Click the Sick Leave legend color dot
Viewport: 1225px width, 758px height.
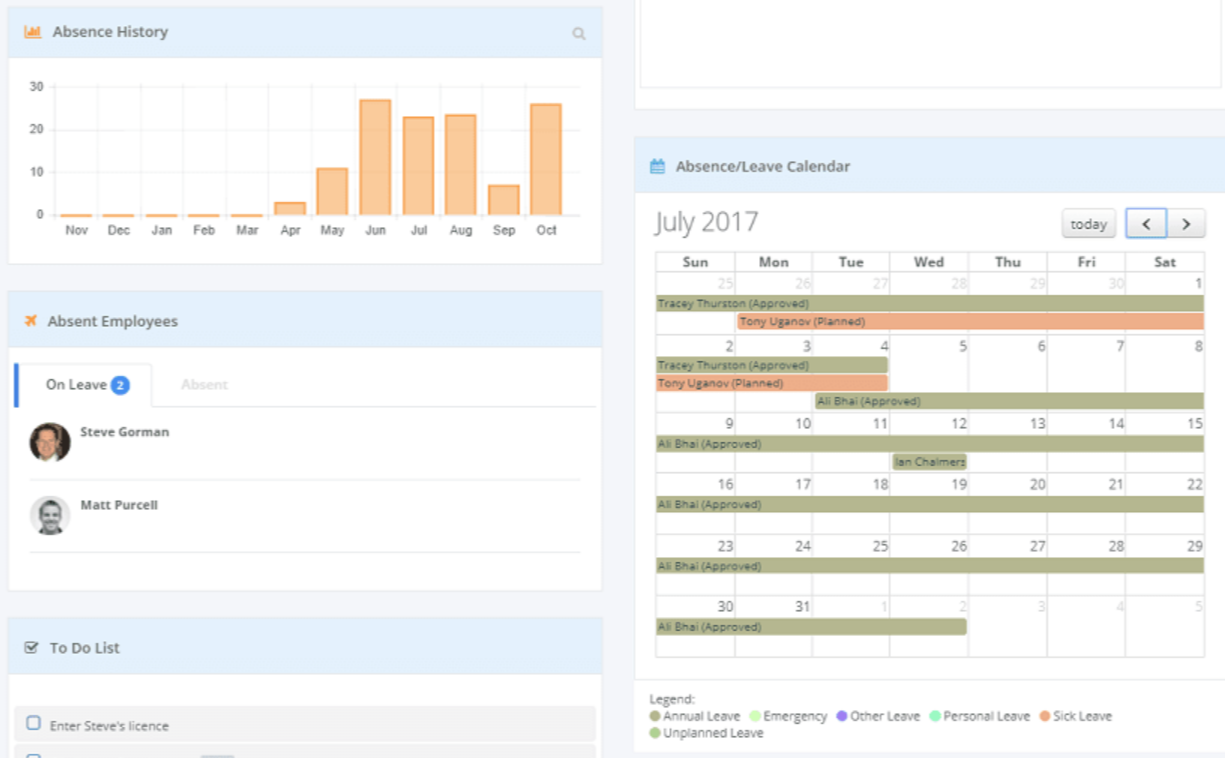point(1045,717)
